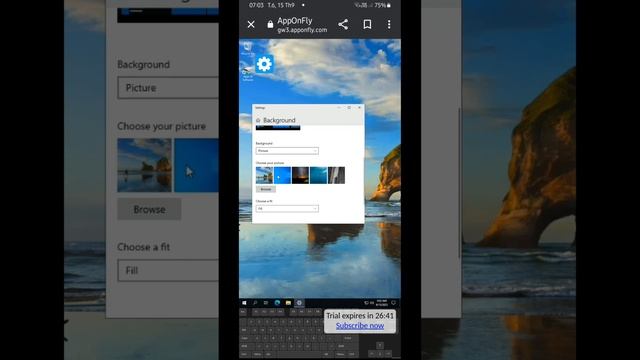Viewport: 640px width, 360px height.
Task: Select the second desktop shortcut icon
Action: click(247, 73)
